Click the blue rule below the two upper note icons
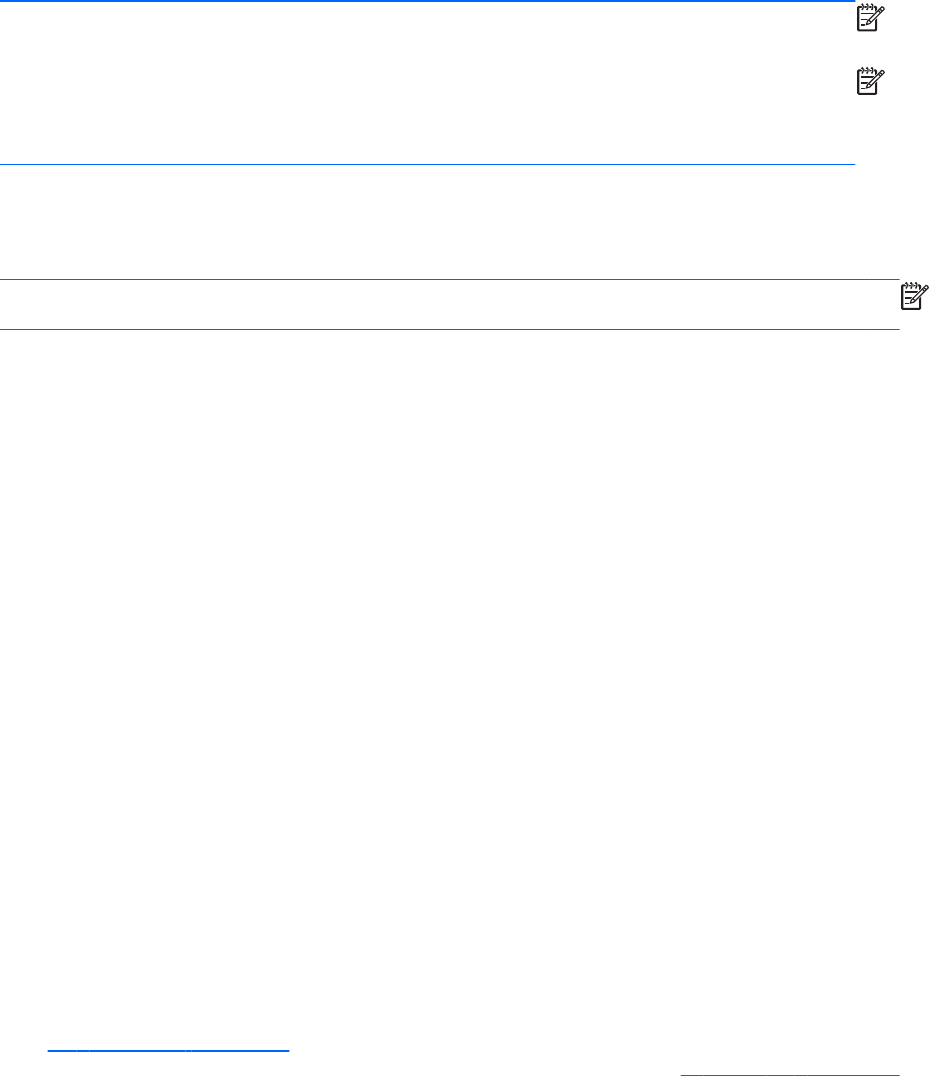This screenshot has height=1076, width=930. [428, 161]
